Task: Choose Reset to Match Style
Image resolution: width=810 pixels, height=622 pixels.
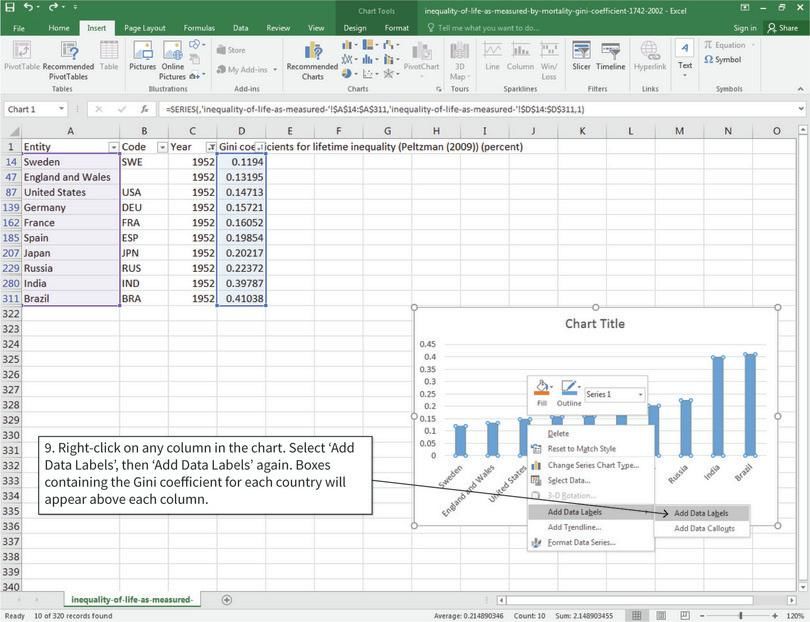Action: [x=590, y=449]
